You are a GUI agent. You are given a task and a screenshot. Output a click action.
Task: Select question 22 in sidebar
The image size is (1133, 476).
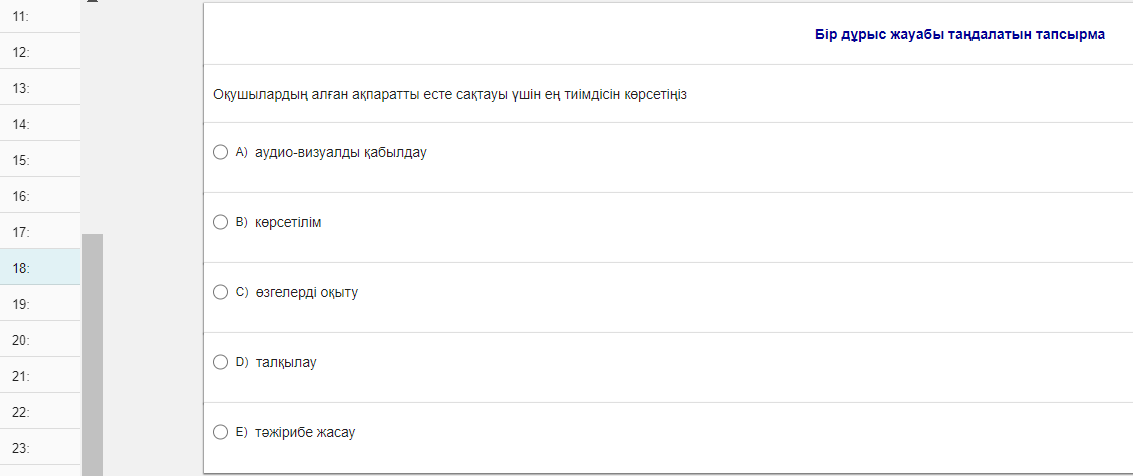40,412
